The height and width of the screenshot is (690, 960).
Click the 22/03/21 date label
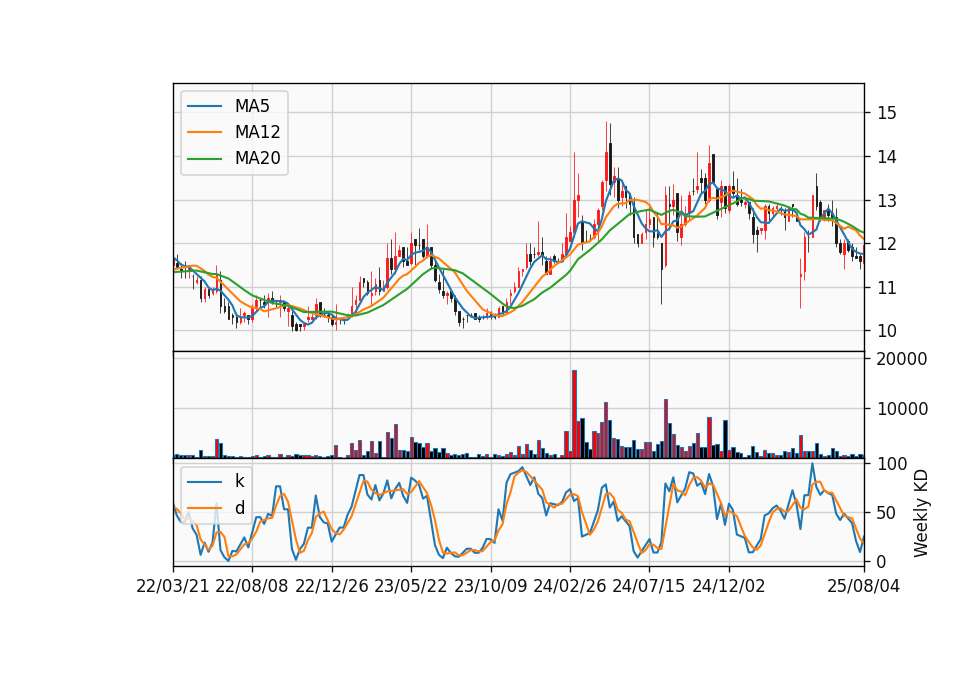pyautogui.click(x=173, y=586)
